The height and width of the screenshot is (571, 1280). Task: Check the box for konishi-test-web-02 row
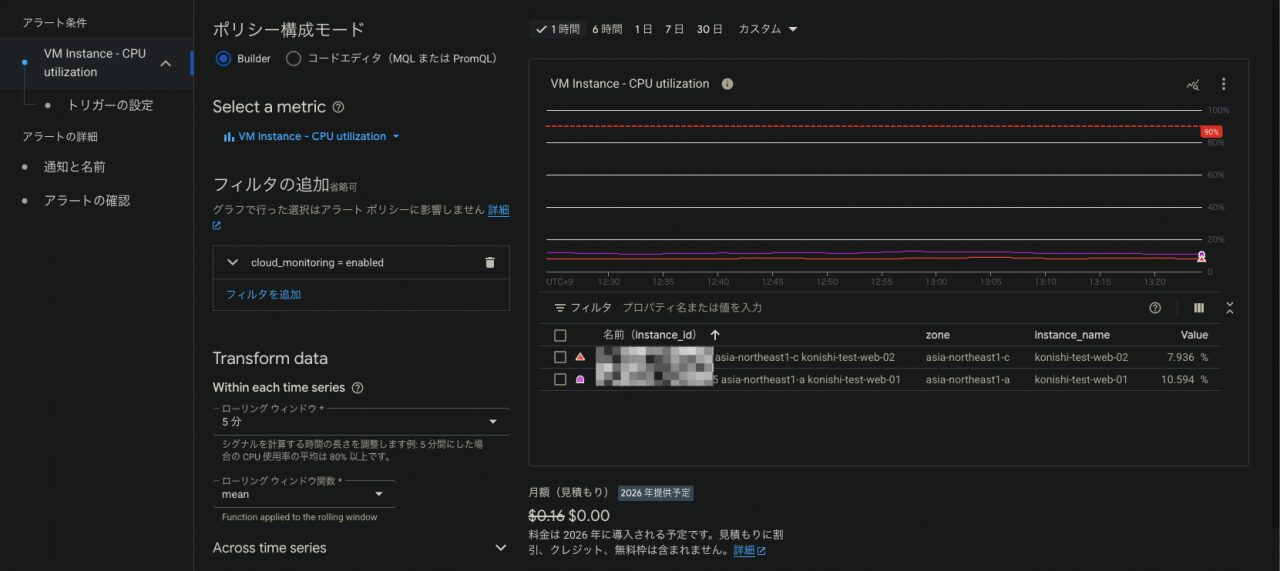point(560,357)
